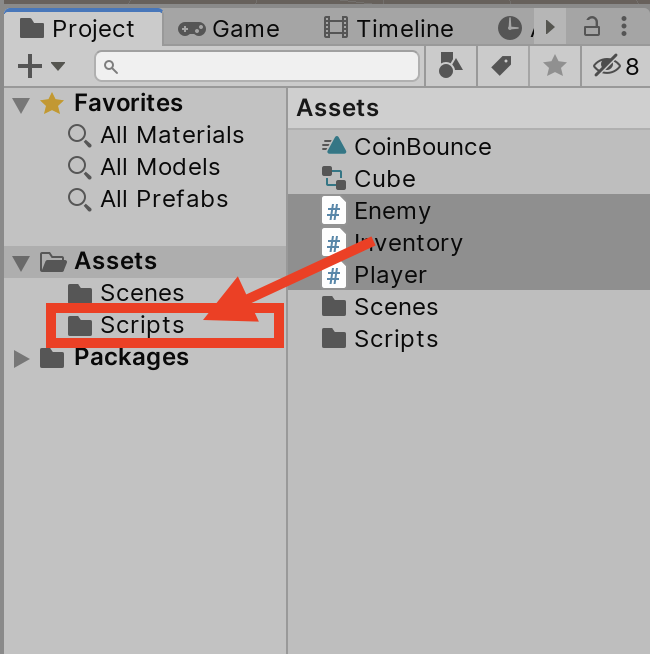The image size is (650, 654).
Task: Expand the Packages folder
Action: tap(20, 358)
